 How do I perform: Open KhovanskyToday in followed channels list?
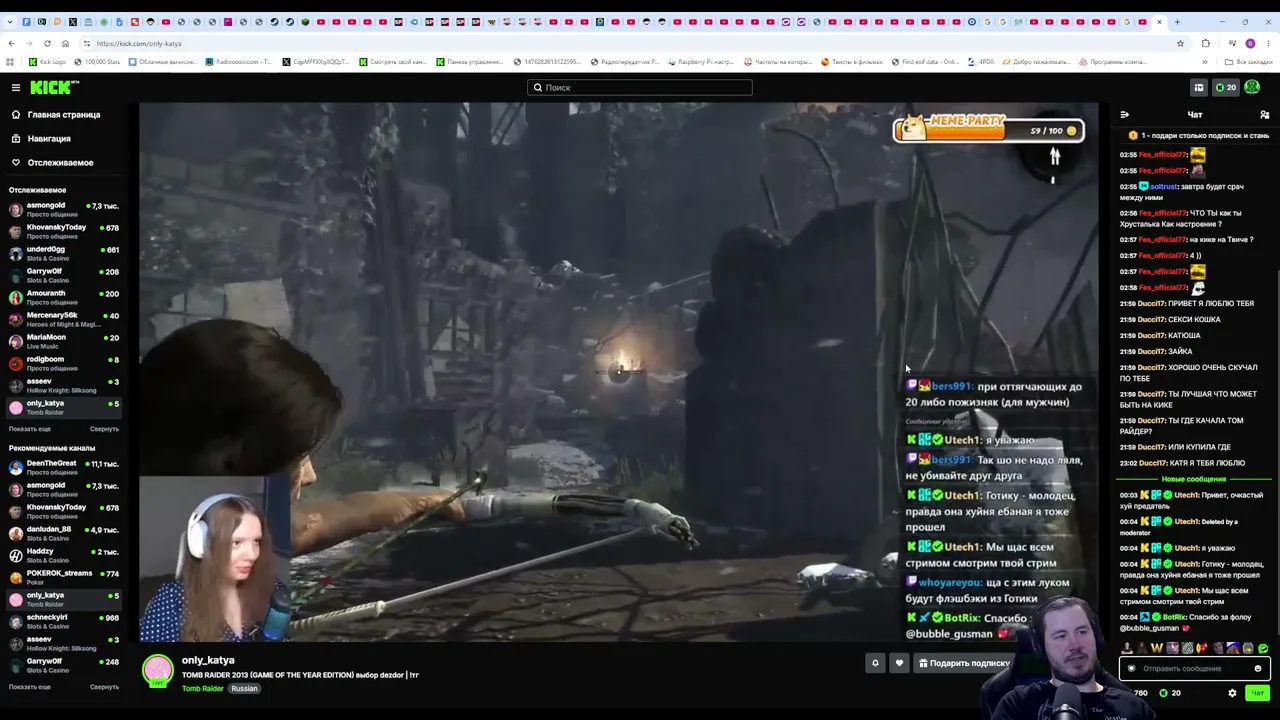point(63,232)
